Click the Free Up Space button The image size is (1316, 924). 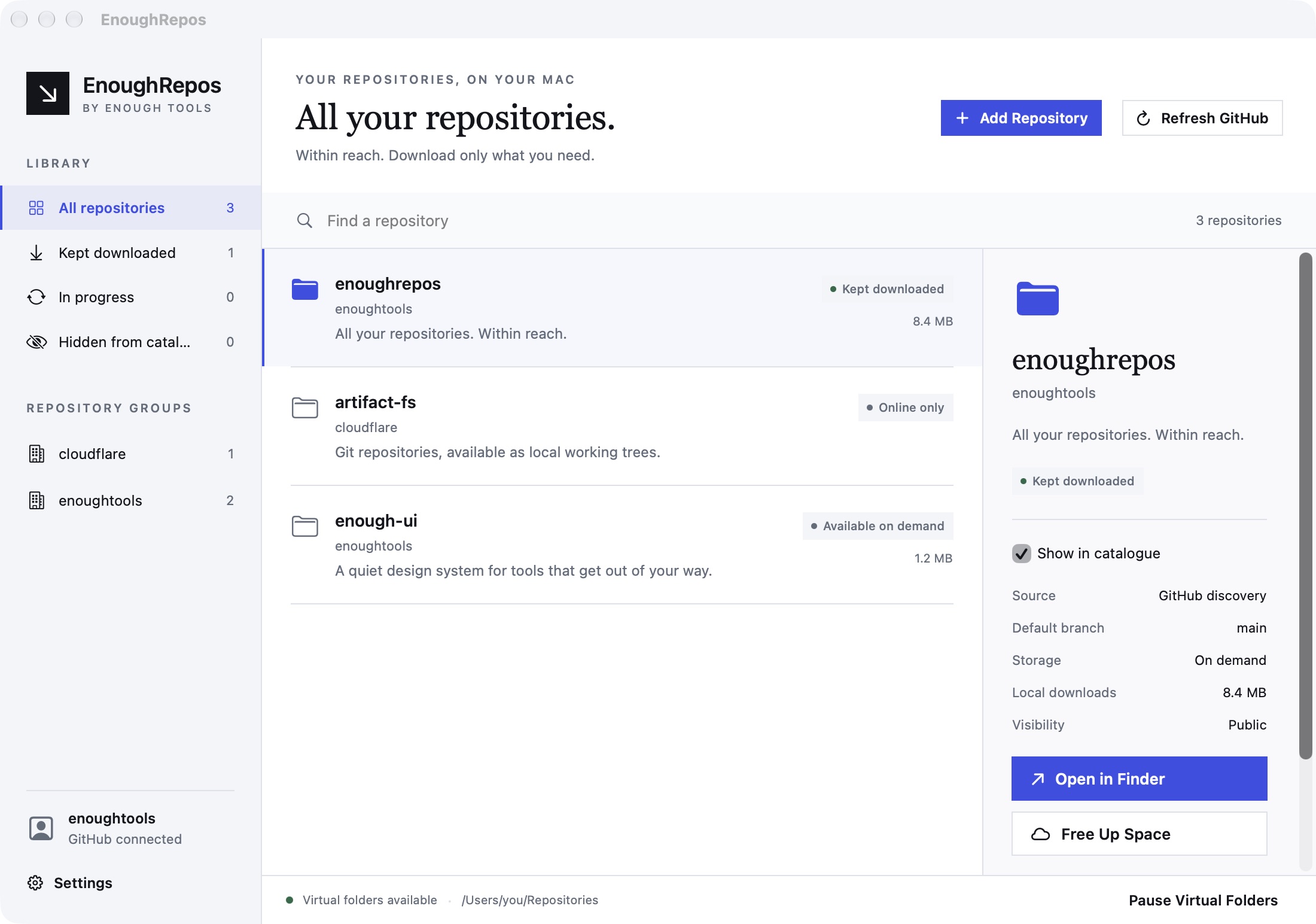click(1140, 834)
